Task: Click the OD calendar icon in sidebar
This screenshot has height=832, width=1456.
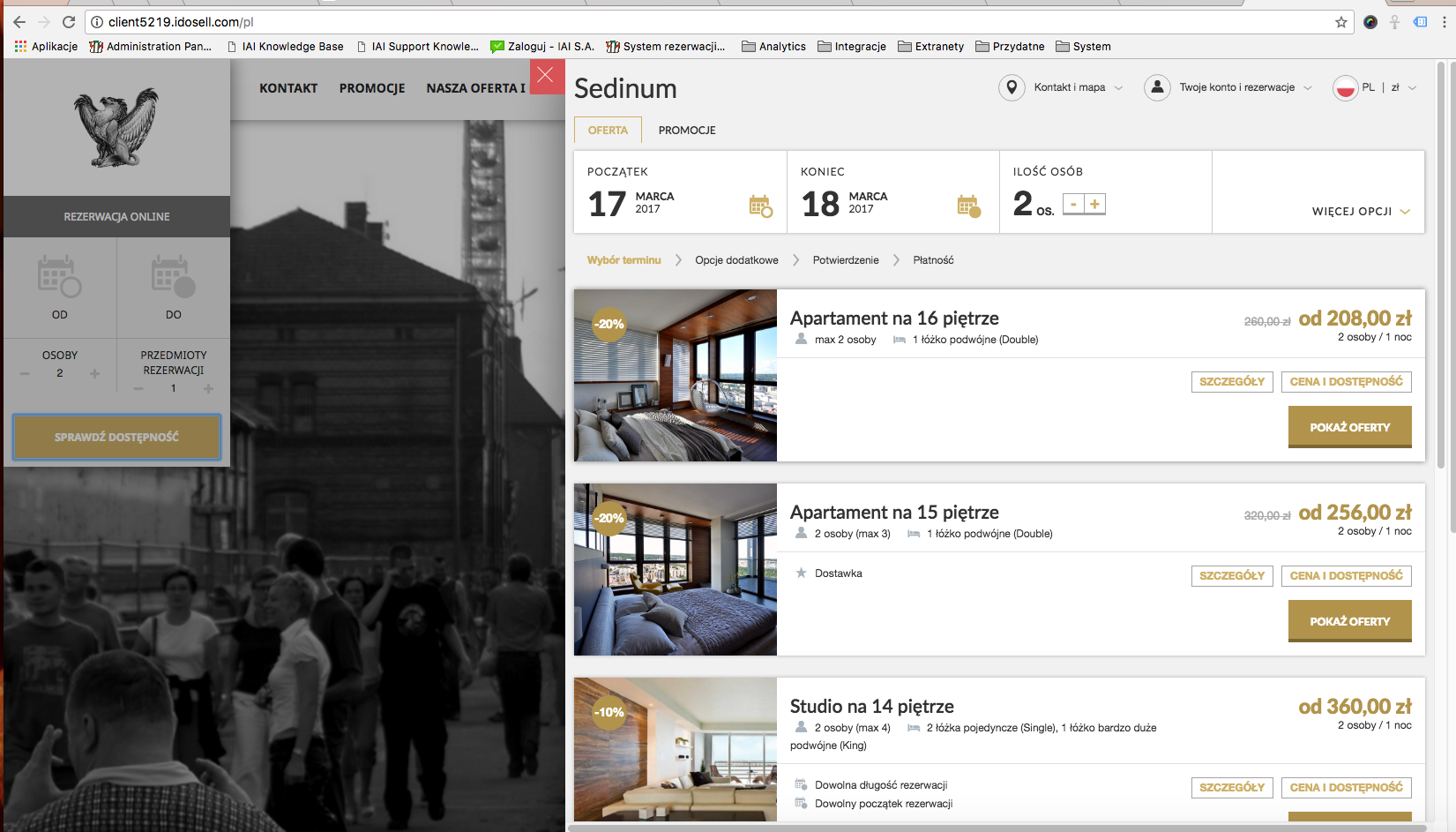Action: click(59, 276)
